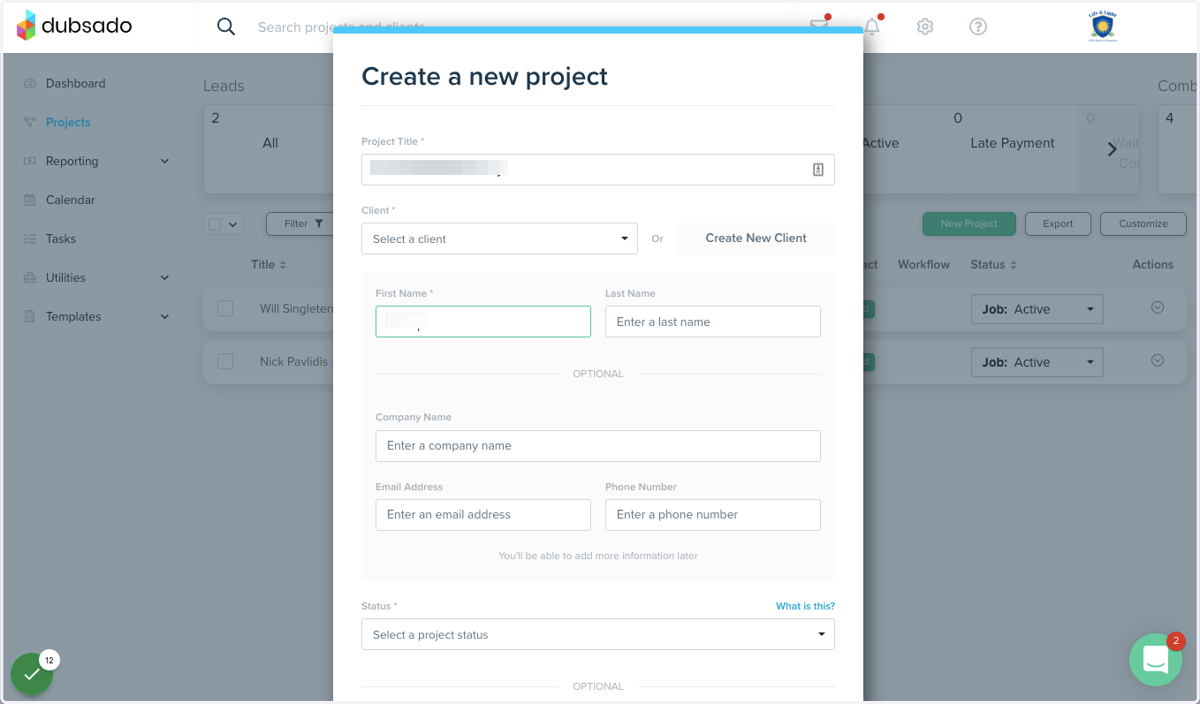Click the Reporting sidebar icon
Image resolution: width=1200 pixels, height=704 pixels.
tap(29, 161)
